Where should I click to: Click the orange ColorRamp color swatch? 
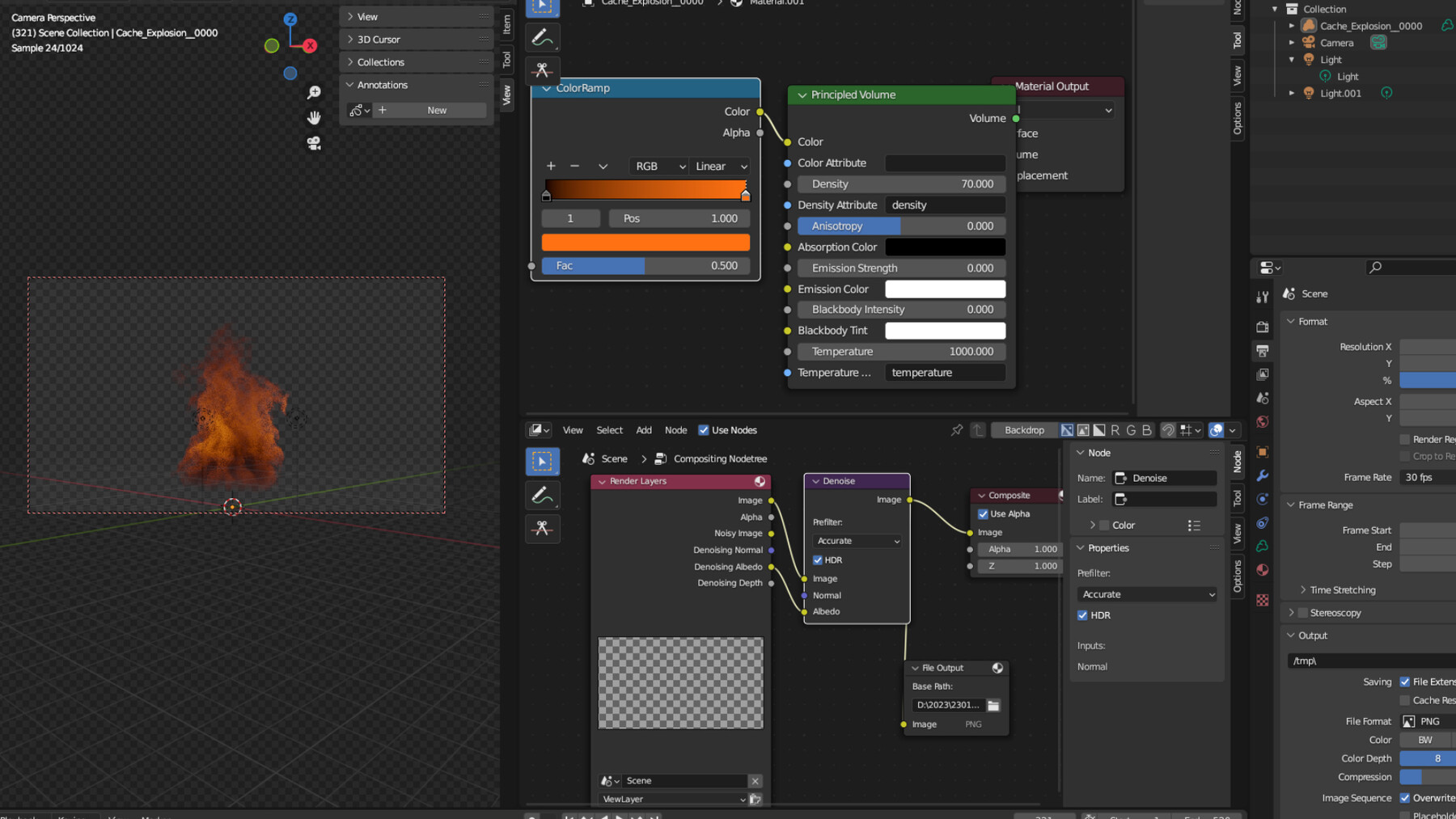[x=645, y=243]
